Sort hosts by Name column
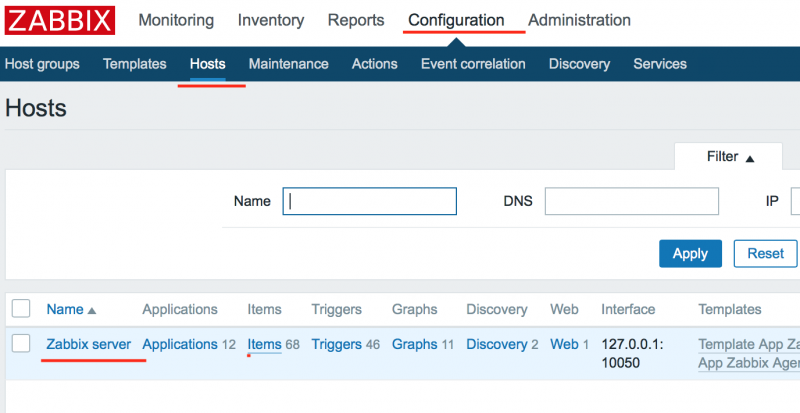 (x=71, y=309)
